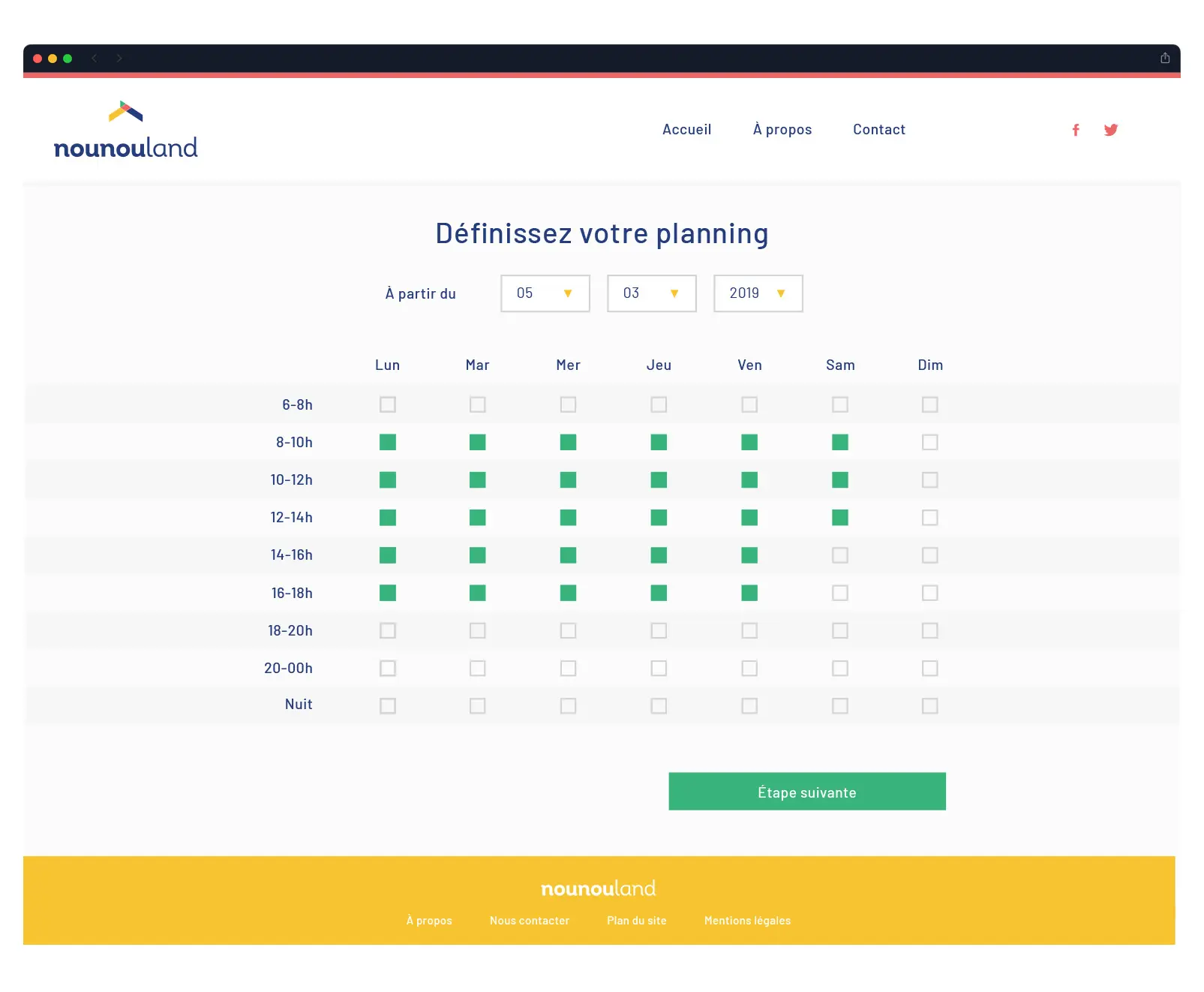This screenshot has width=1204, height=992.
Task: Click the browser forward arrow
Action: pos(119,59)
